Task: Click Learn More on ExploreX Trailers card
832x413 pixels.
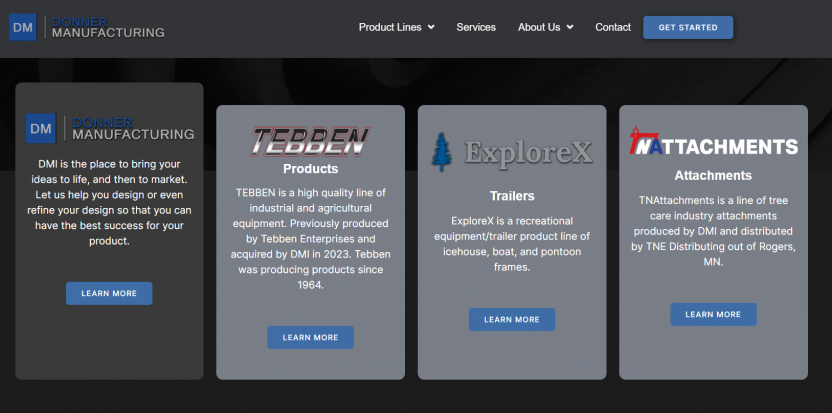Action: coord(512,319)
